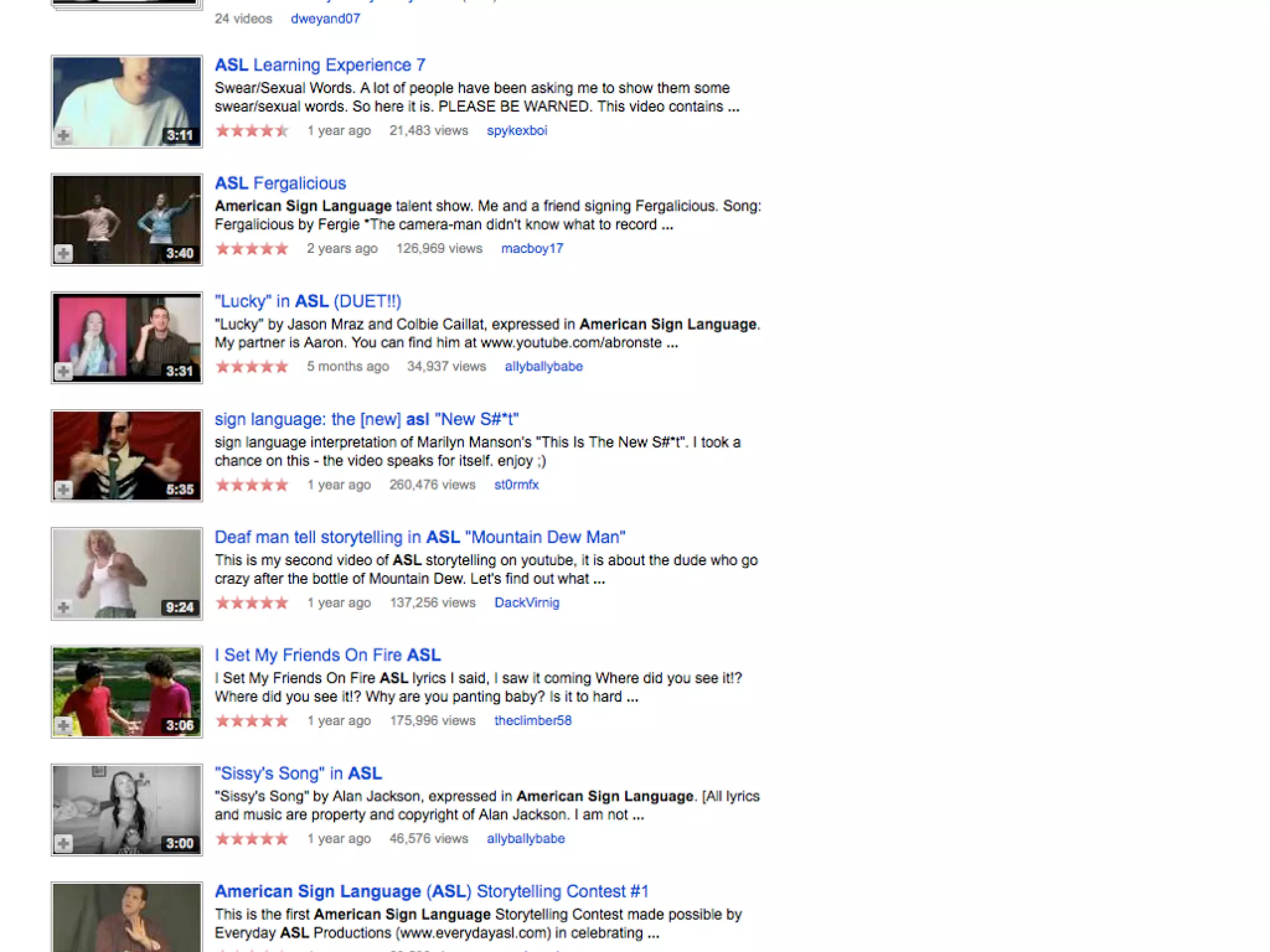
Task: Open theclimber58 channel link
Action: pos(533,721)
